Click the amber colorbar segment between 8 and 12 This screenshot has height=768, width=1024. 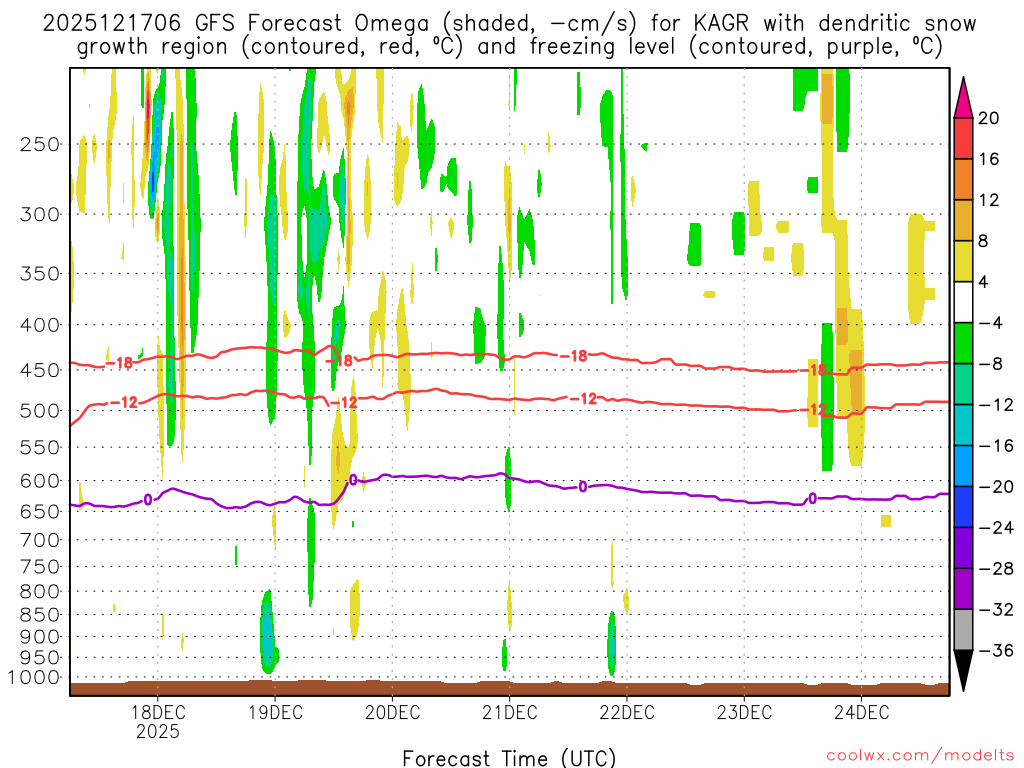(x=963, y=220)
